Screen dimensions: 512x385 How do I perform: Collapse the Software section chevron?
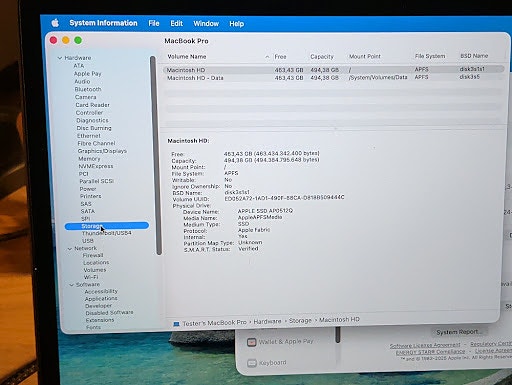[72, 285]
